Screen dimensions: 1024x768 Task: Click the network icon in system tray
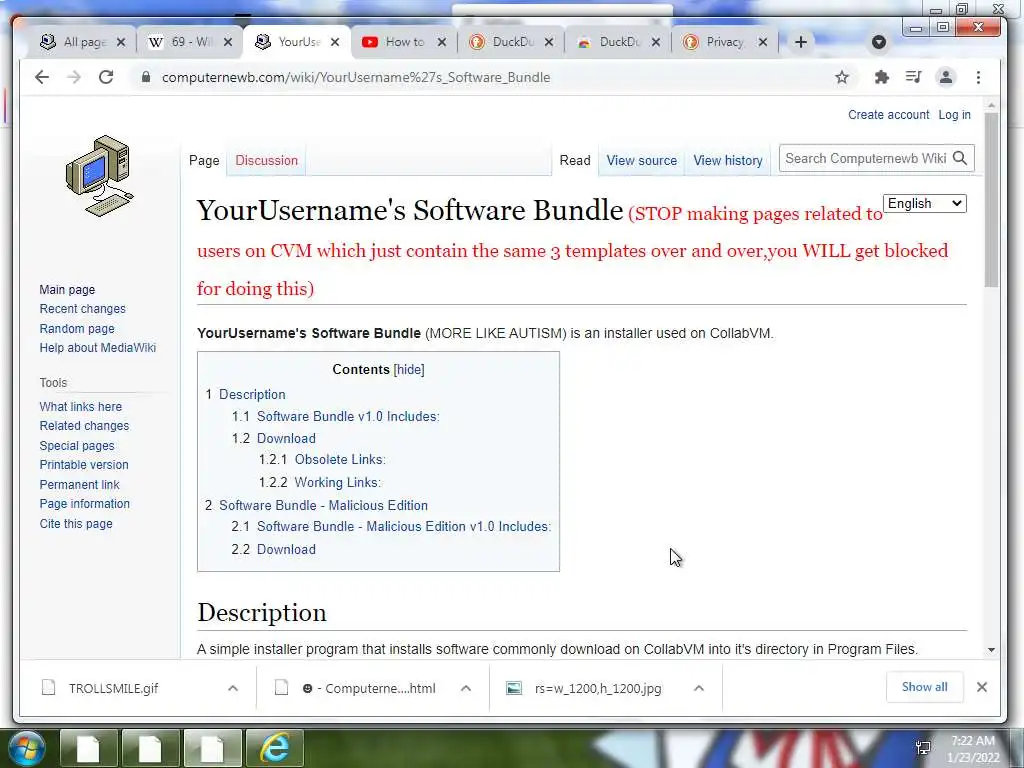tap(923, 748)
